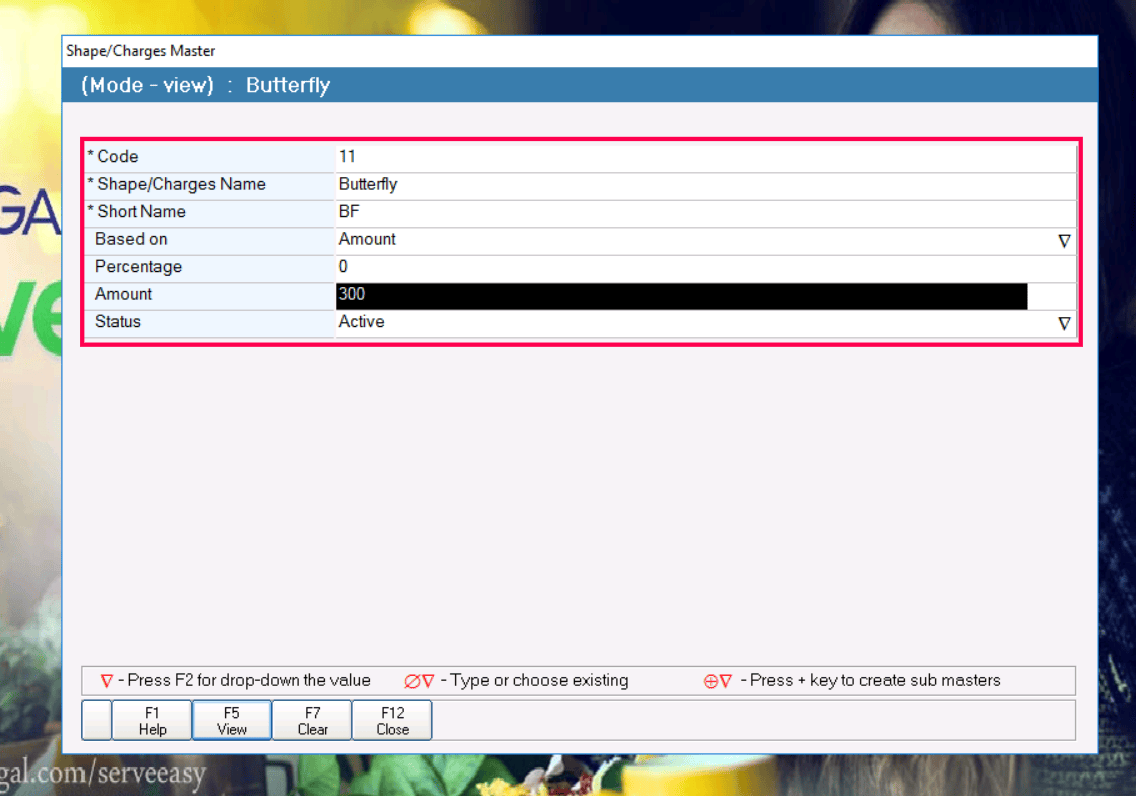This screenshot has width=1136, height=796.
Task: Click the '* Short Name' label
Action: click(x=137, y=211)
